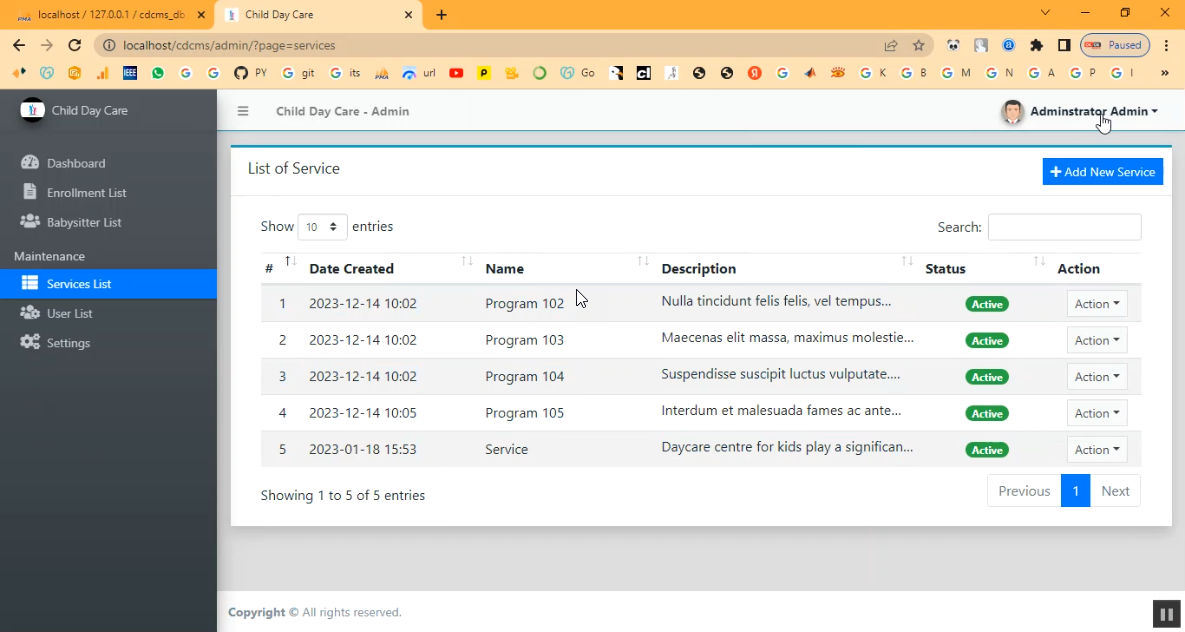1185x632 pixels.
Task: Expand the Show entries count selector
Action: point(322,227)
